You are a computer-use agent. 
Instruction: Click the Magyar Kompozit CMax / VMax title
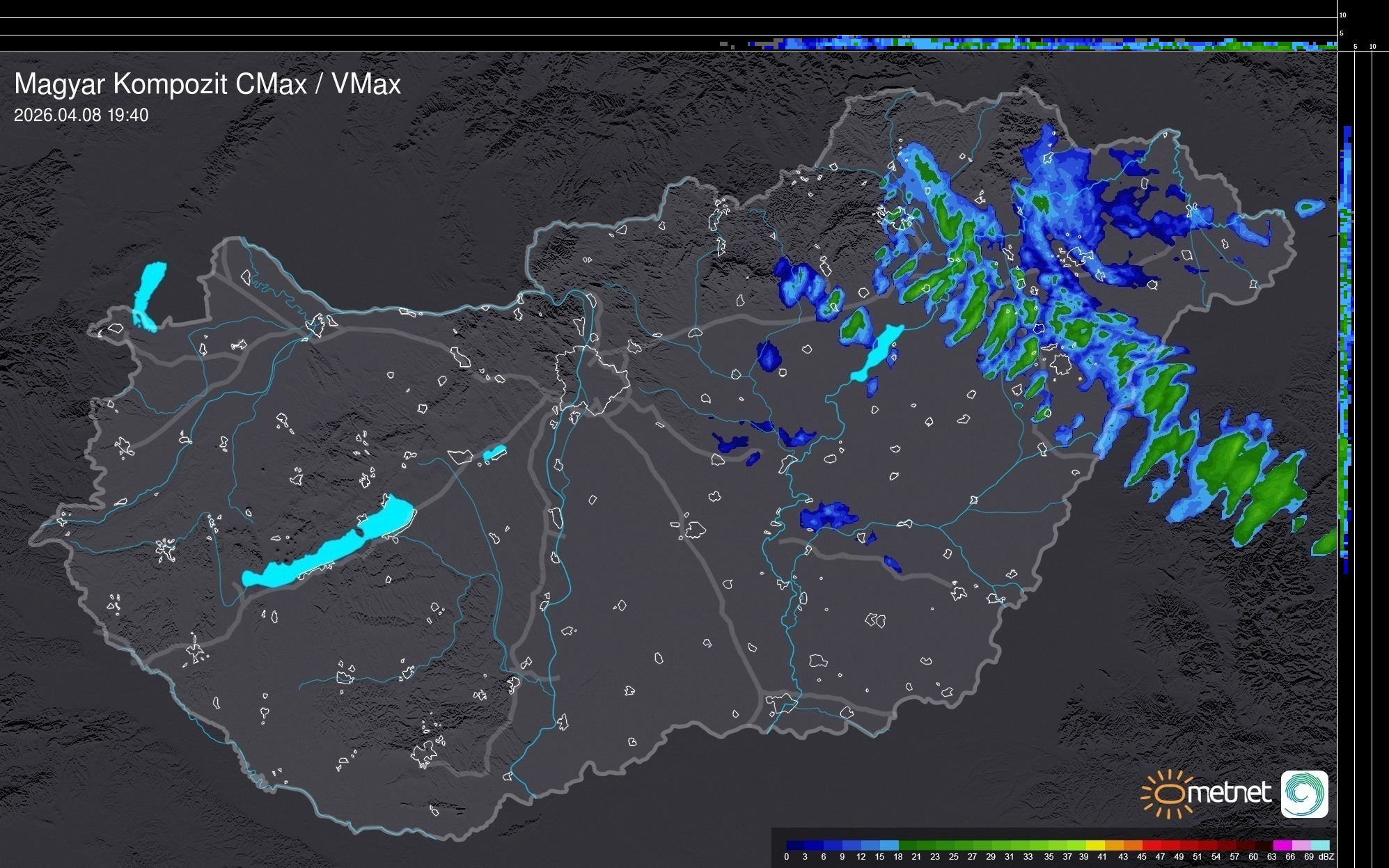pos(207,84)
